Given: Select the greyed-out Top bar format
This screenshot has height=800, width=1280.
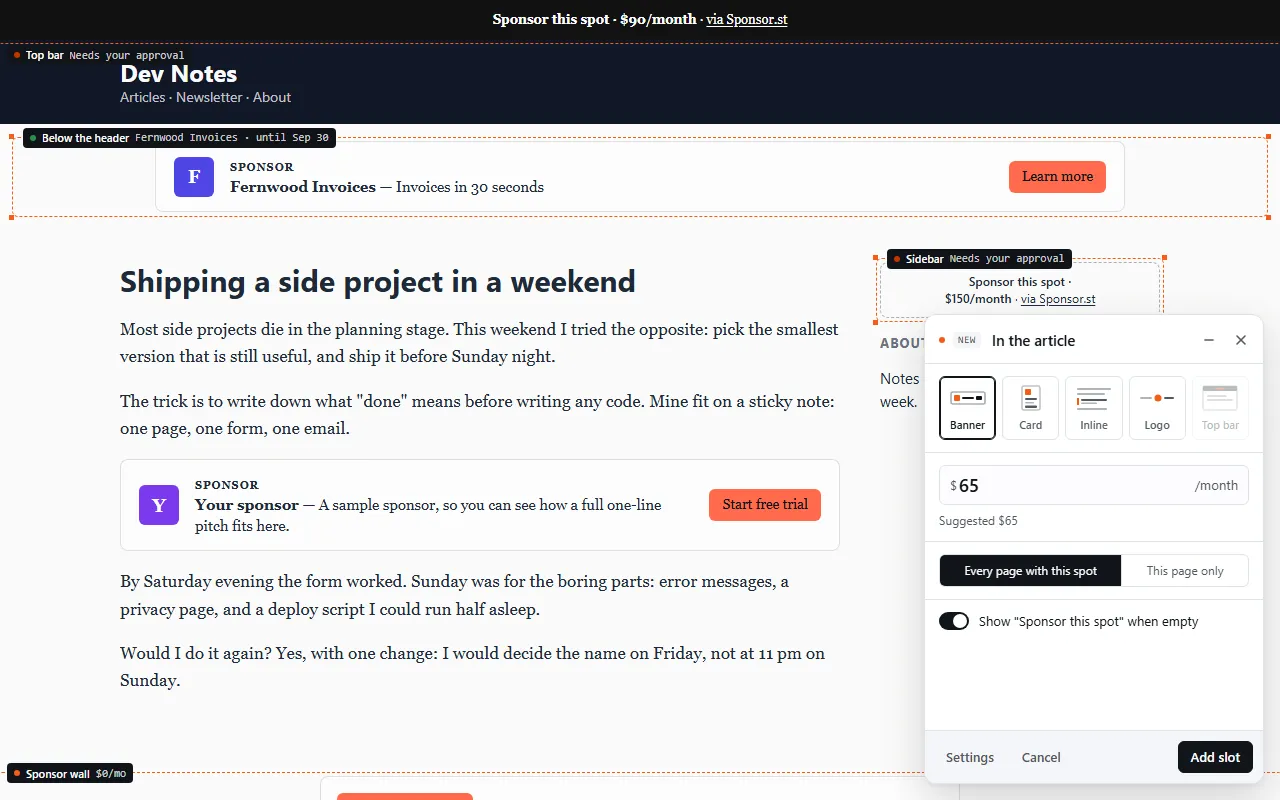Looking at the screenshot, I should (x=1220, y=408).
